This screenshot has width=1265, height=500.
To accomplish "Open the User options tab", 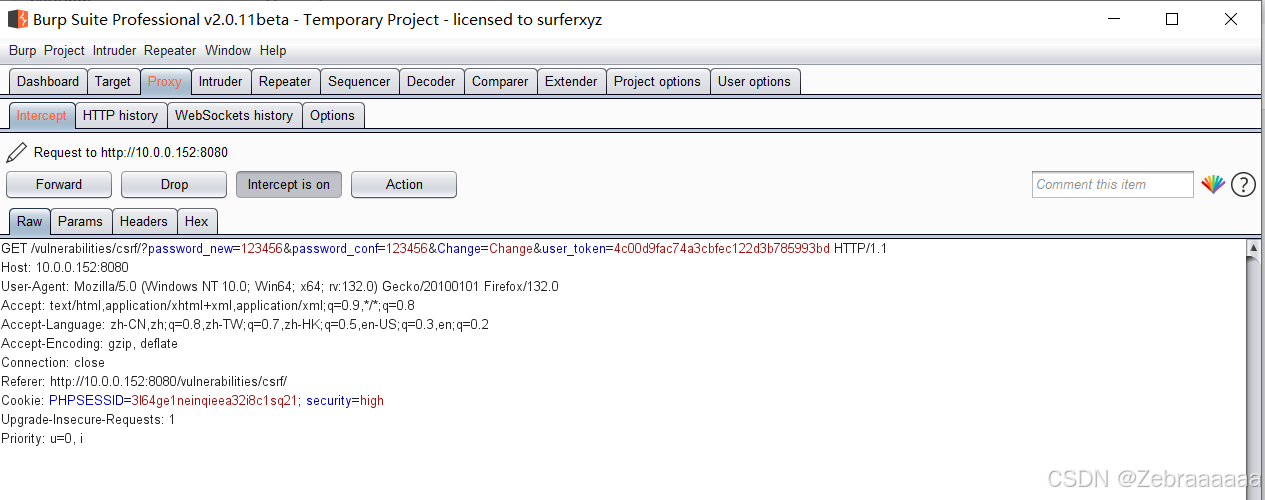I will pyautogui.click(x=754, y=82).
